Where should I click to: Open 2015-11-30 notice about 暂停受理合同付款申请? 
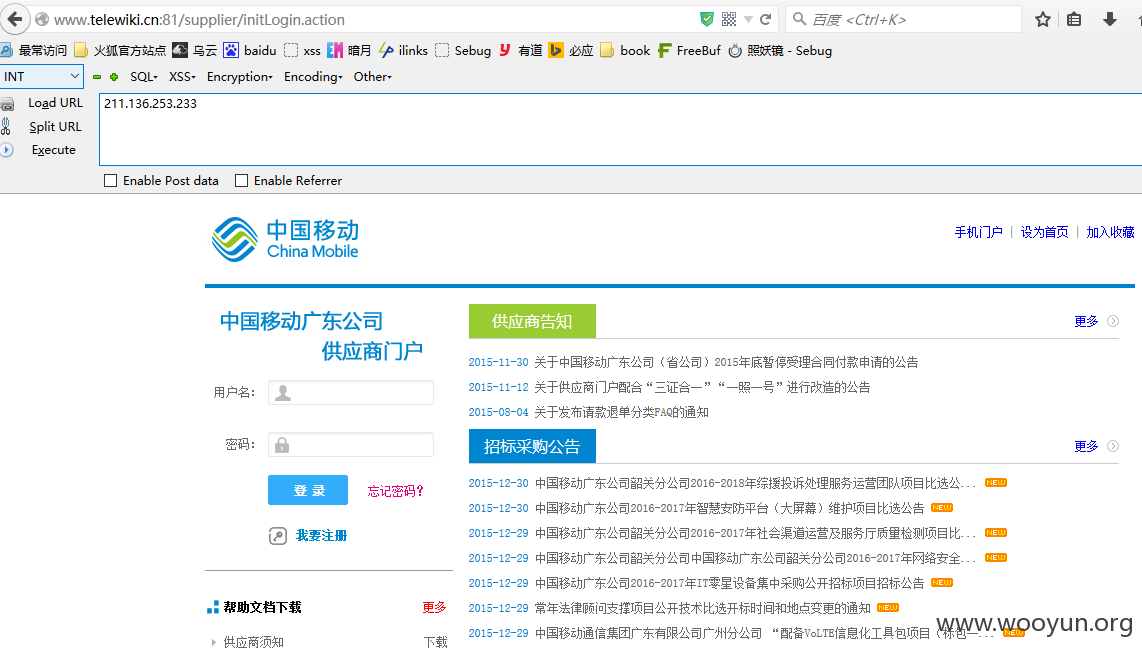(x=726, y=362)
